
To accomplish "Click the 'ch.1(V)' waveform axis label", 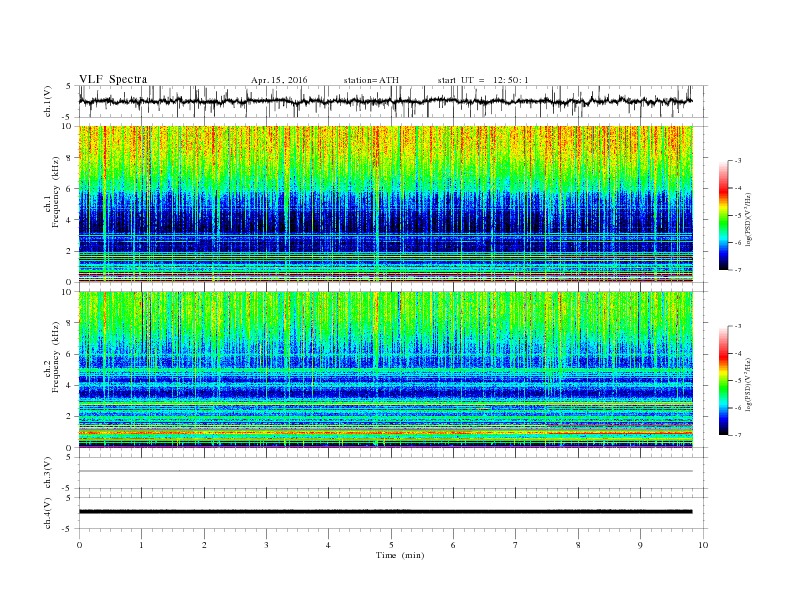I will coord(48,101).
